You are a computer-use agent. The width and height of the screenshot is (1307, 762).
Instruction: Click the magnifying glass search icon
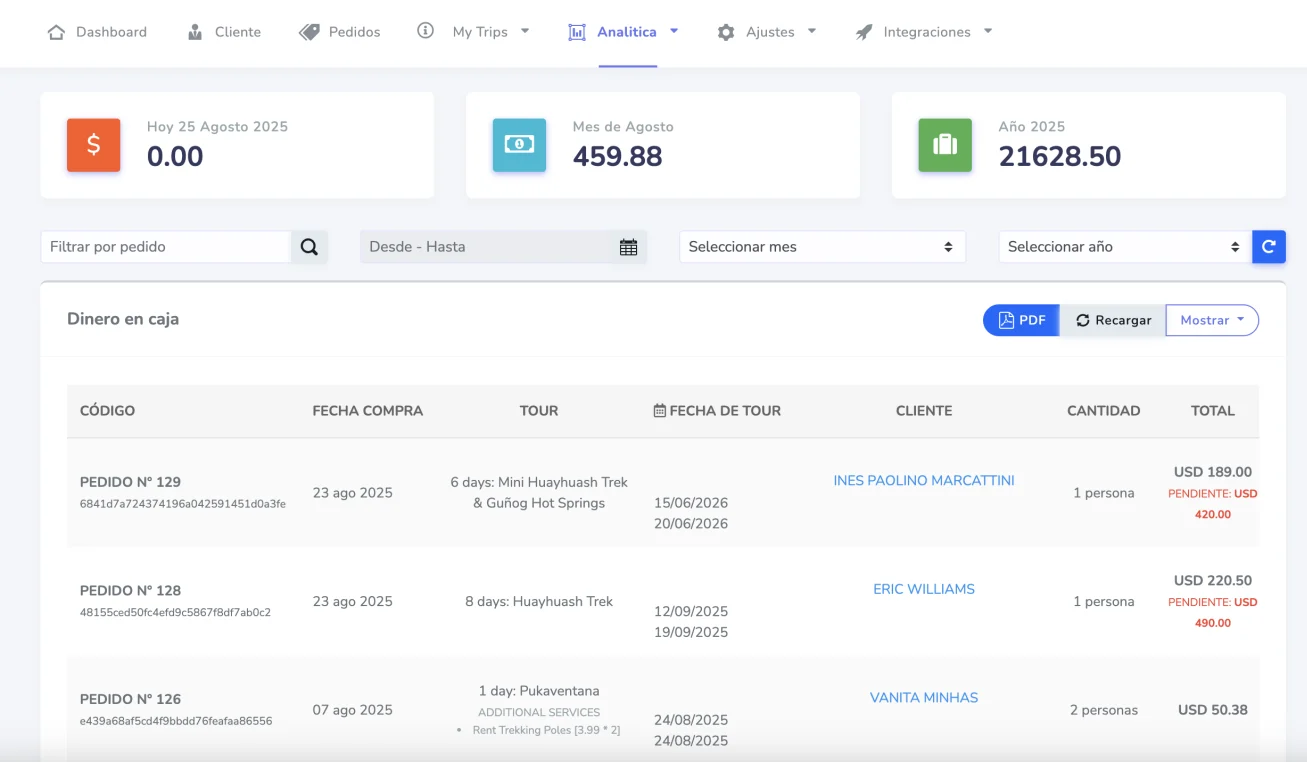pos(309,247)
